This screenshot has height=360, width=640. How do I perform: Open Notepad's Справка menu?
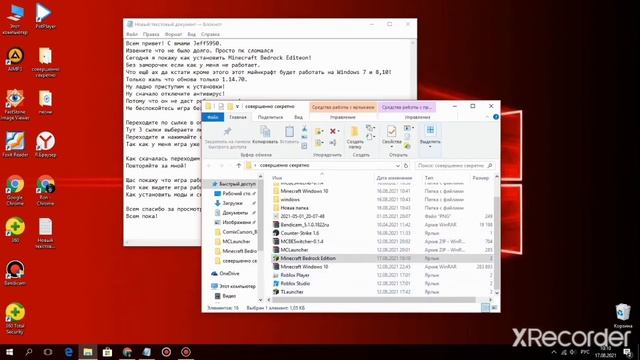[210, 34]
